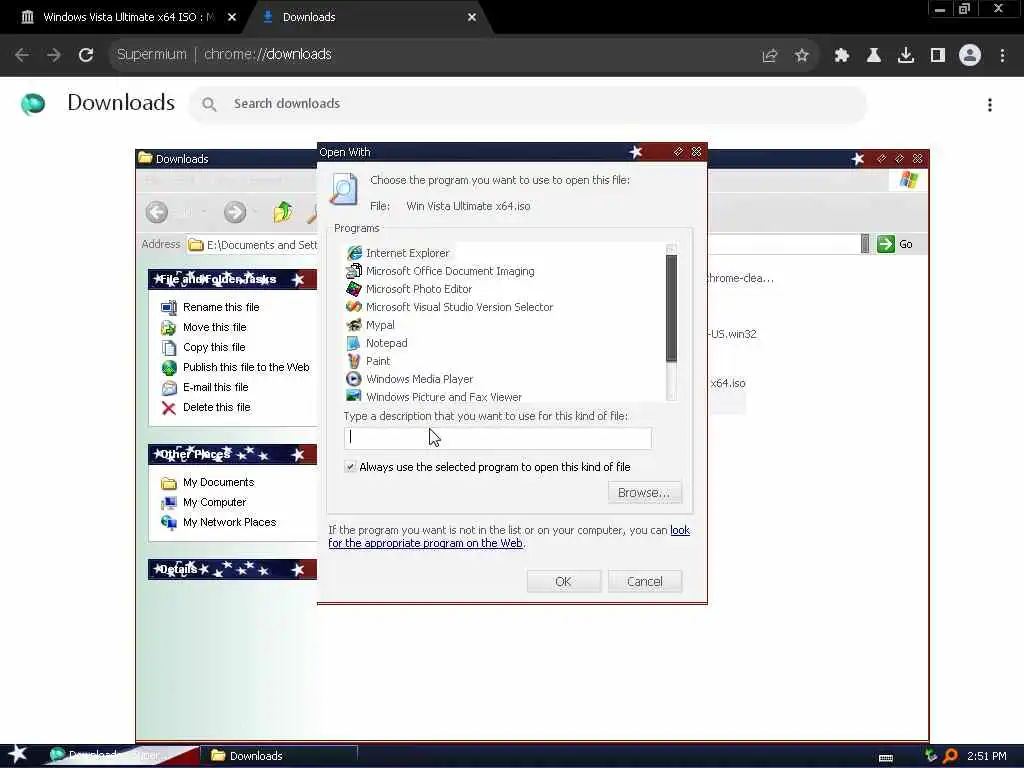Image resolution: width=1024 pixels, height=768 pixels.
Task: Click the file description text field
Action: [x=498, y=438]
